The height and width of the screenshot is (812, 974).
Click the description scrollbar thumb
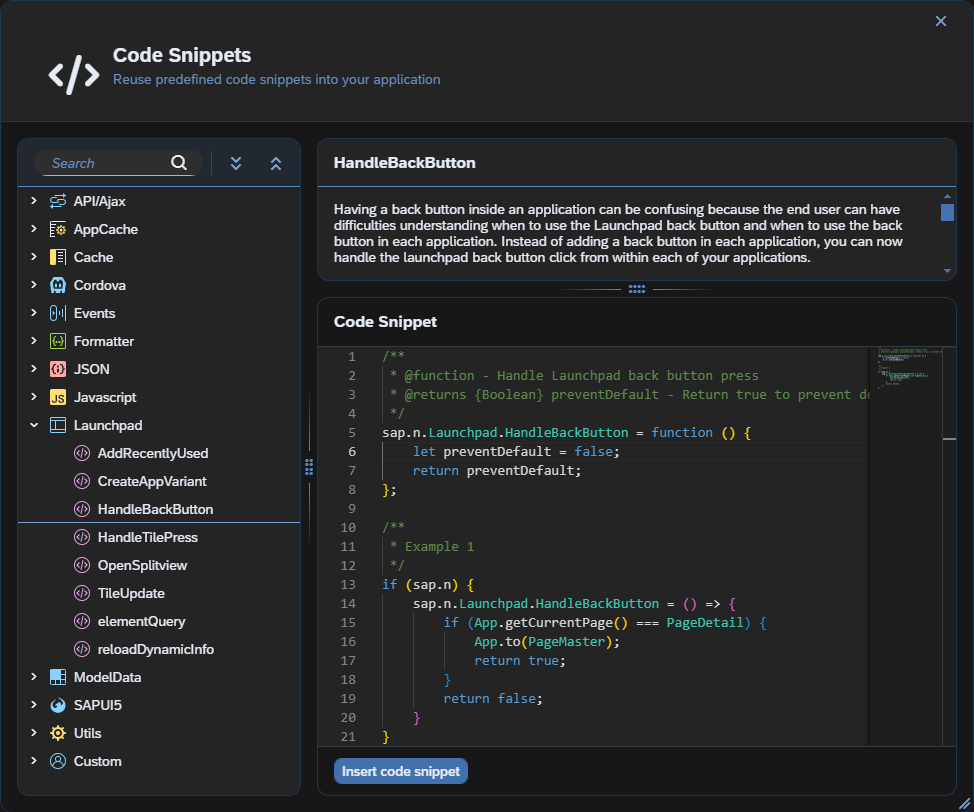(x=947, y=212)
